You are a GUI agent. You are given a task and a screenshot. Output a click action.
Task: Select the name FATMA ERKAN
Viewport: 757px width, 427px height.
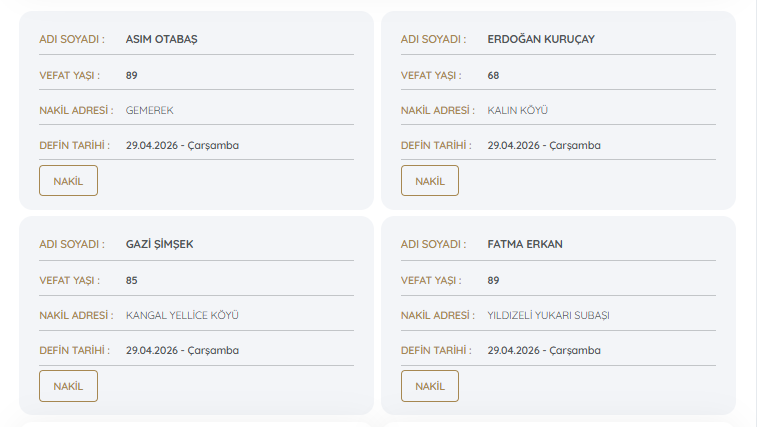click(525, 244)
